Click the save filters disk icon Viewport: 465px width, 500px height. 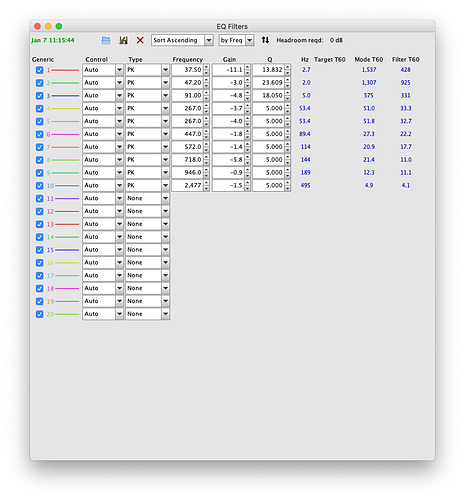tap(123, 40)
